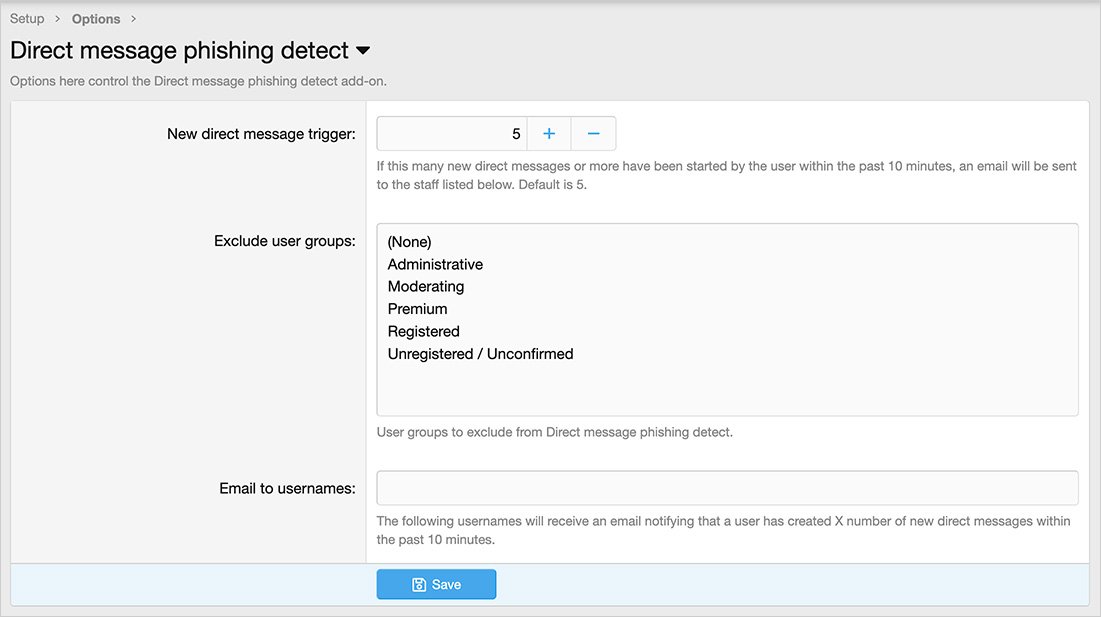Pick Premium user group option

tap(417, 309)
